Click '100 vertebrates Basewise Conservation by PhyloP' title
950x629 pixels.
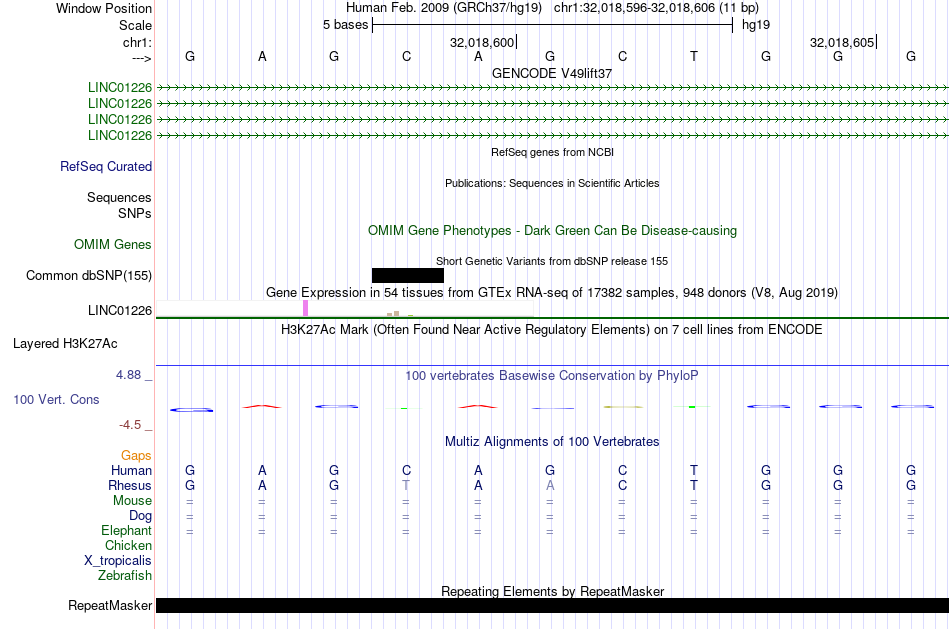click(552, 376)
